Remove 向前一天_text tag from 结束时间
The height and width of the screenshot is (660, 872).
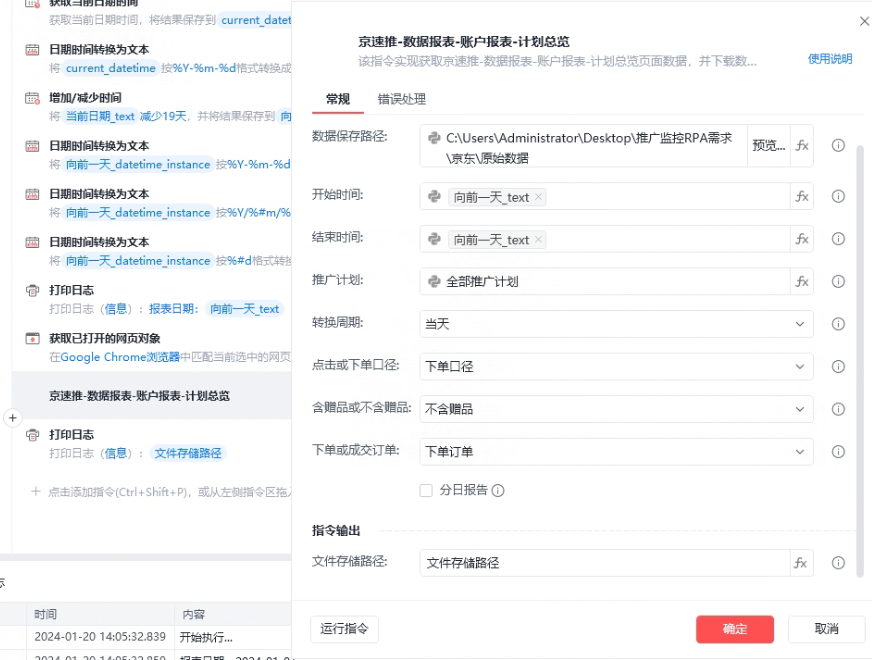538,239
